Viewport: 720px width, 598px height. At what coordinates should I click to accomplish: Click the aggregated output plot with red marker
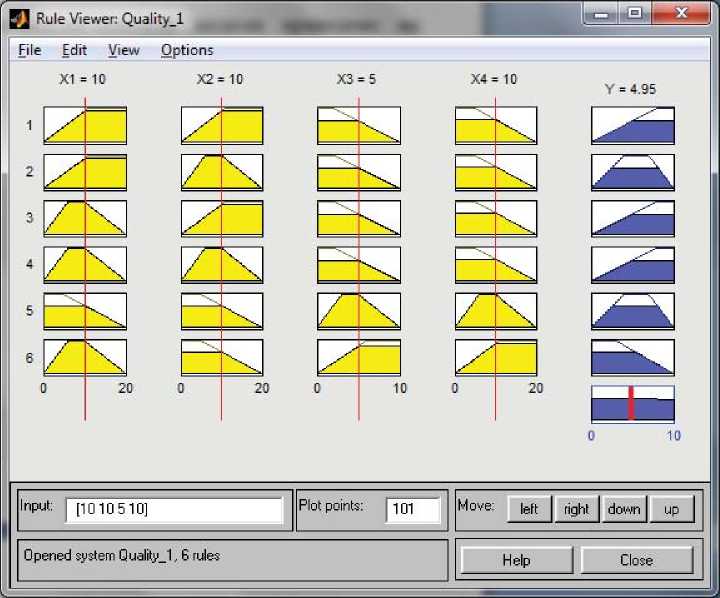(x=633, y=404)
